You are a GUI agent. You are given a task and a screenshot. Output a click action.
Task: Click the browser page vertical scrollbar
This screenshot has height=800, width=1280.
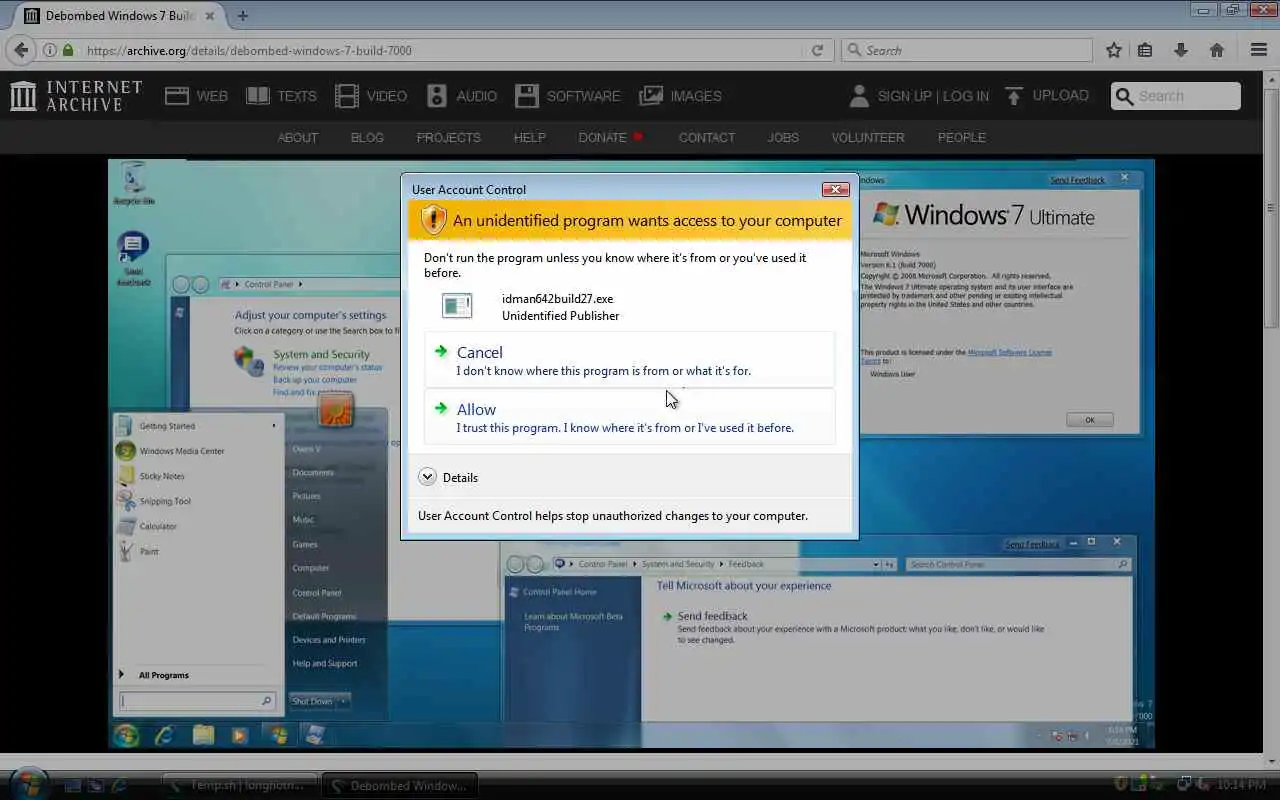click(1272, 210)
